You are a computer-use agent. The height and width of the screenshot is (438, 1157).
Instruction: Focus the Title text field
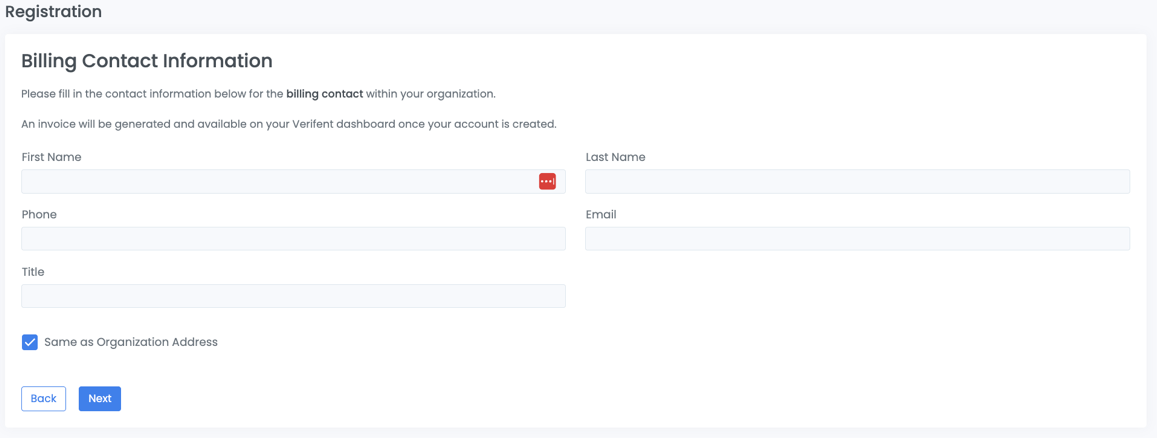[x=293, y=296]
